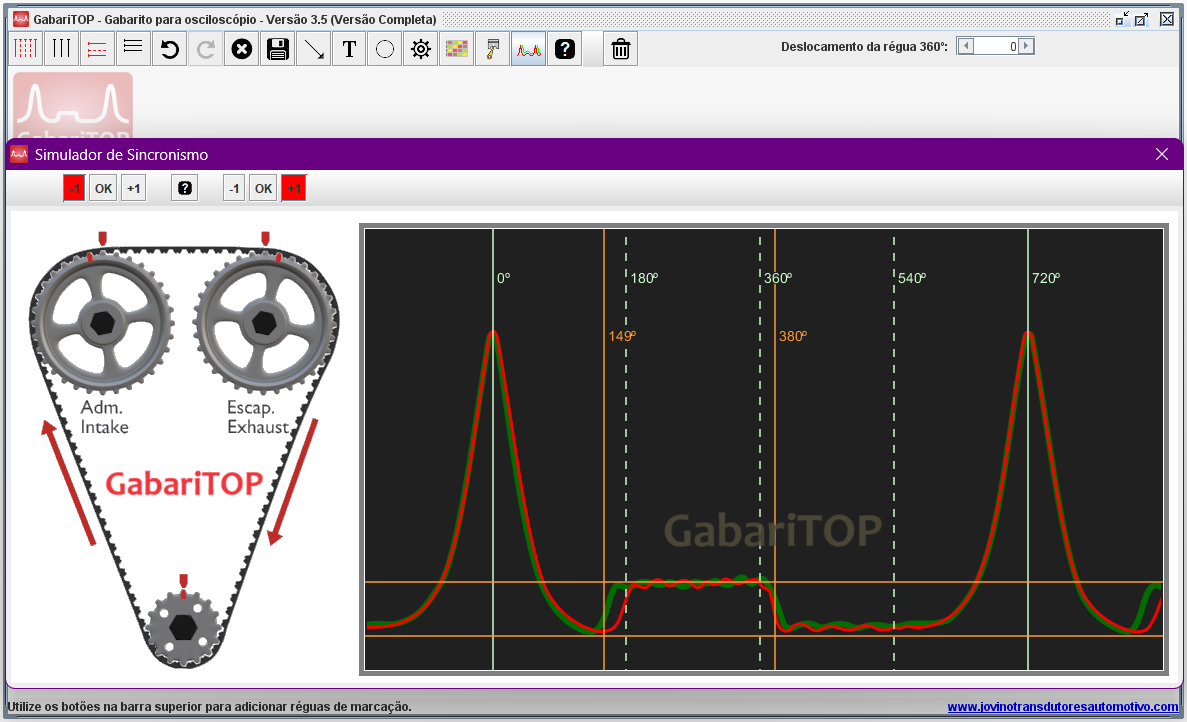Image resolution: width=1187 pixels, height=722 pixels.
Task: Click the trash can delete icon
Action: (x=621, y=49)
